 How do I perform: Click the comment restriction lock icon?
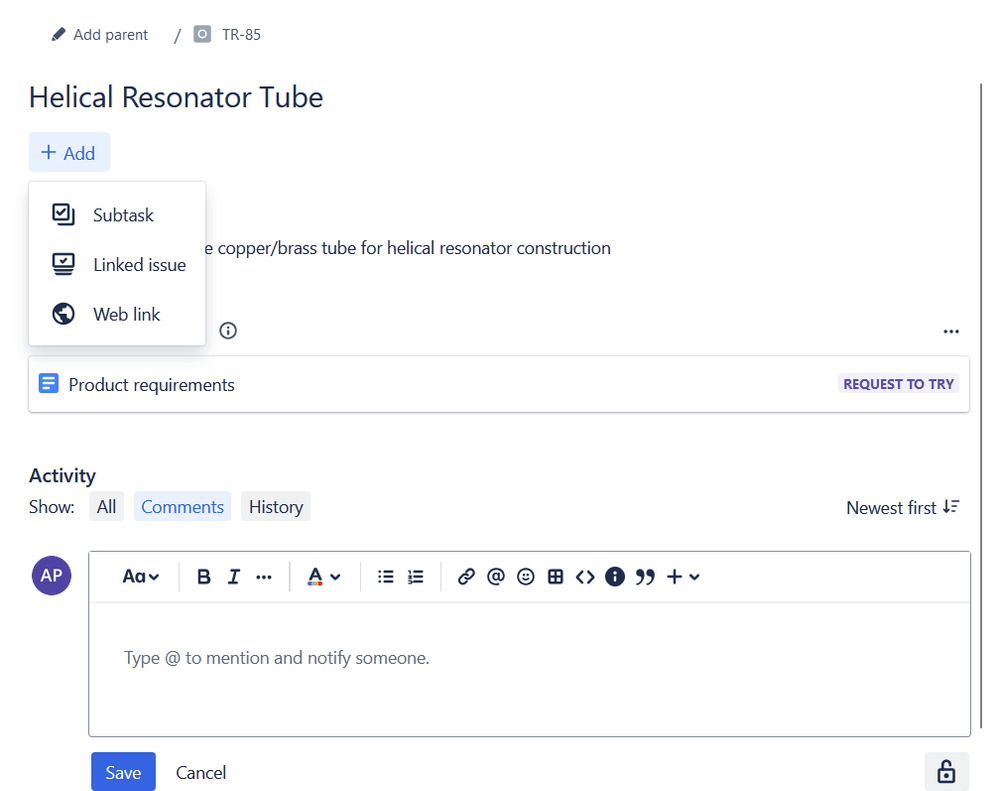(946, 771)
